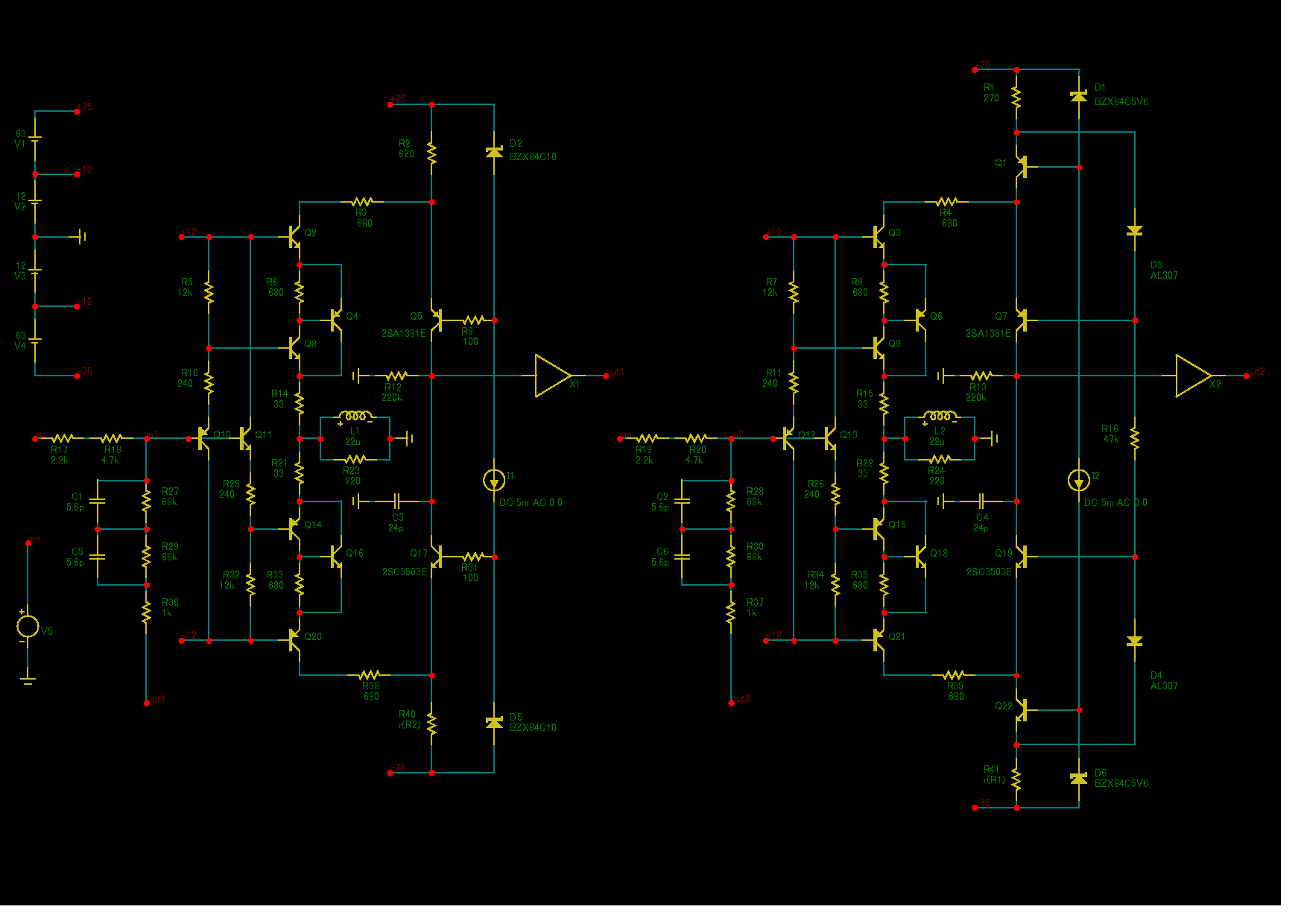The width and height of the screenshot is (1307, 924).
Task: Select transistor Q21 symbol
Action: tap(879, 640)
